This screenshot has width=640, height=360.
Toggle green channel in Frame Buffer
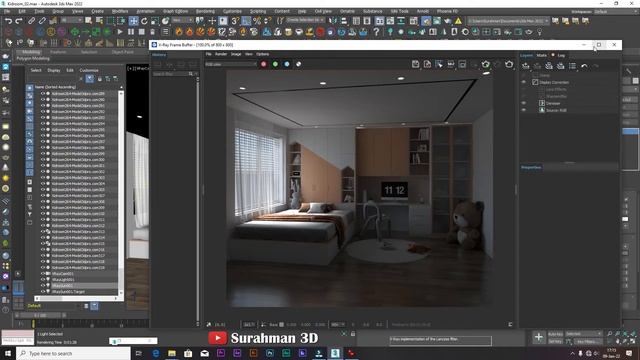point(275,64)
